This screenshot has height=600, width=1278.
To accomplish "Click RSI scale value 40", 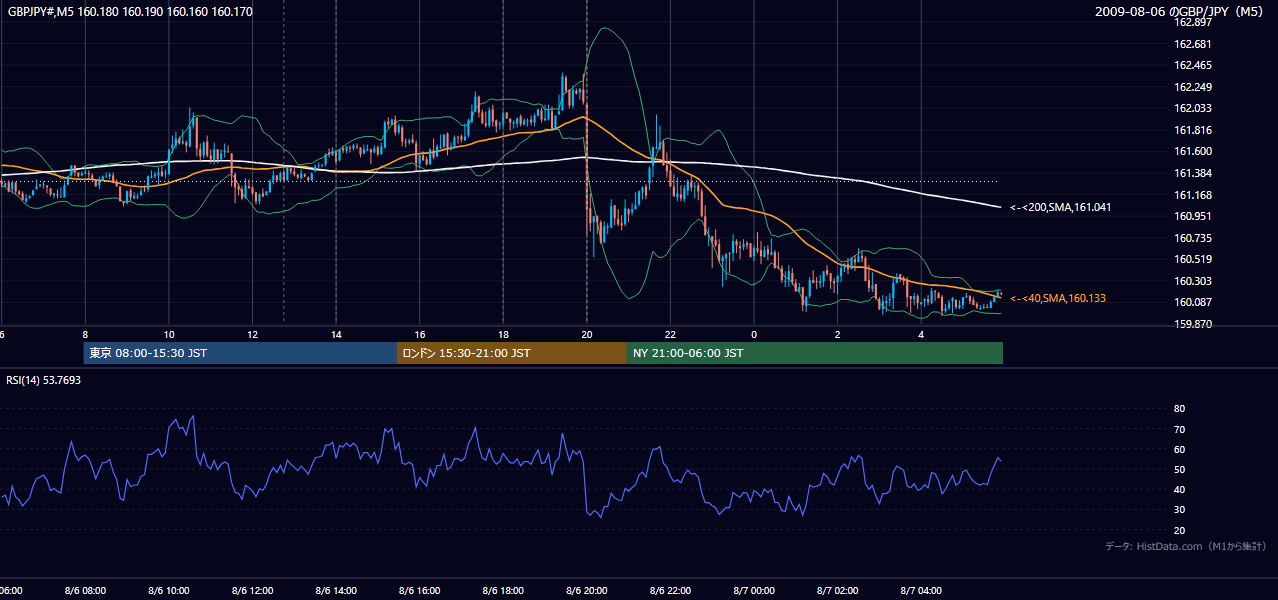I will point(1179,489).
